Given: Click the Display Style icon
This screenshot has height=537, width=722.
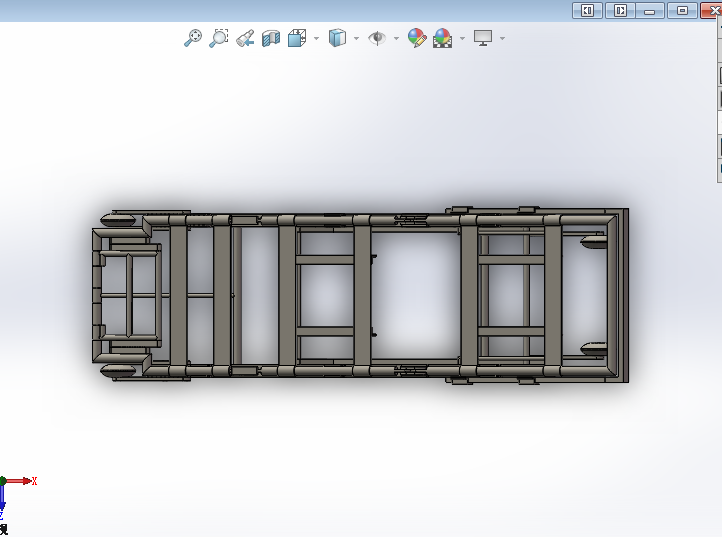Looking at the screenshot, I should pos(337,38).
